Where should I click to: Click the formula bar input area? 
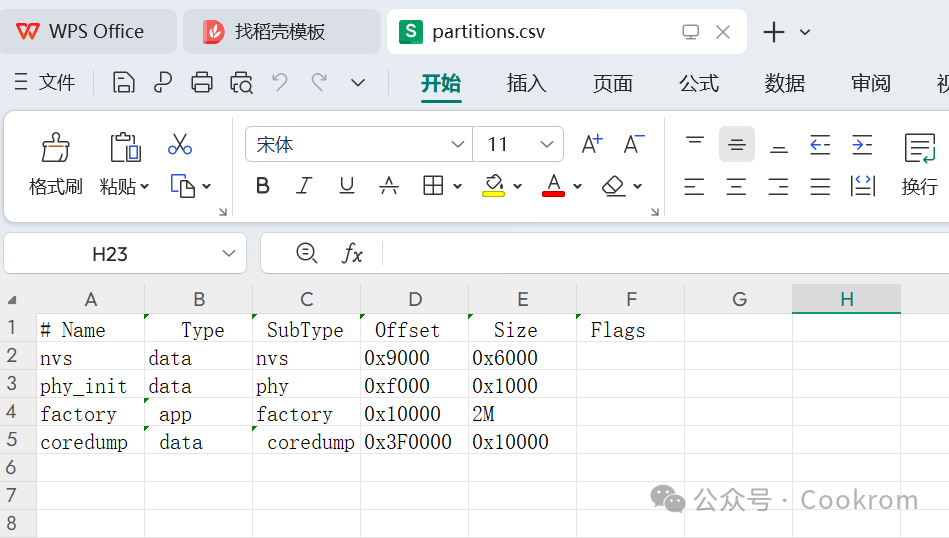[x=666, y=253]
